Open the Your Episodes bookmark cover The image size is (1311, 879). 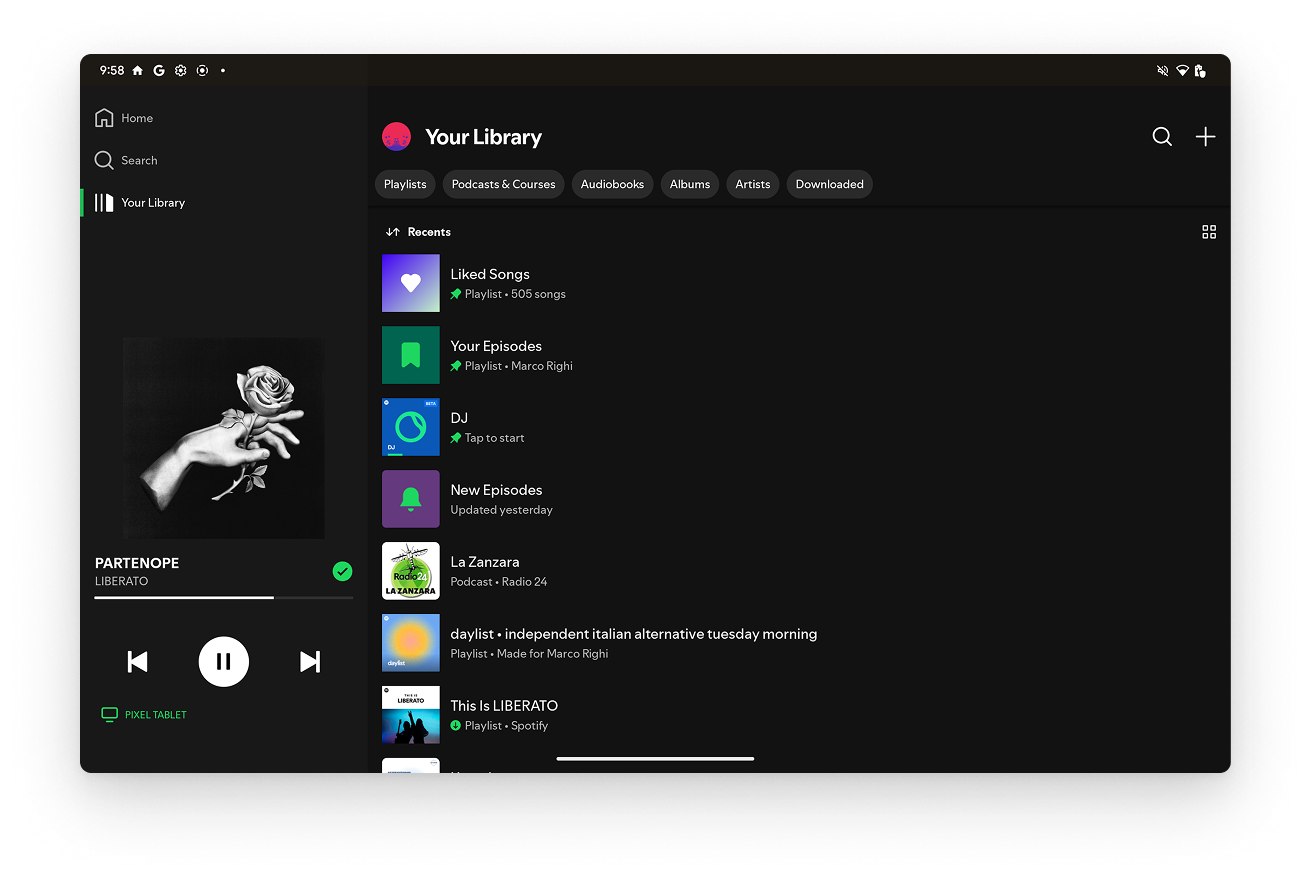411,355
